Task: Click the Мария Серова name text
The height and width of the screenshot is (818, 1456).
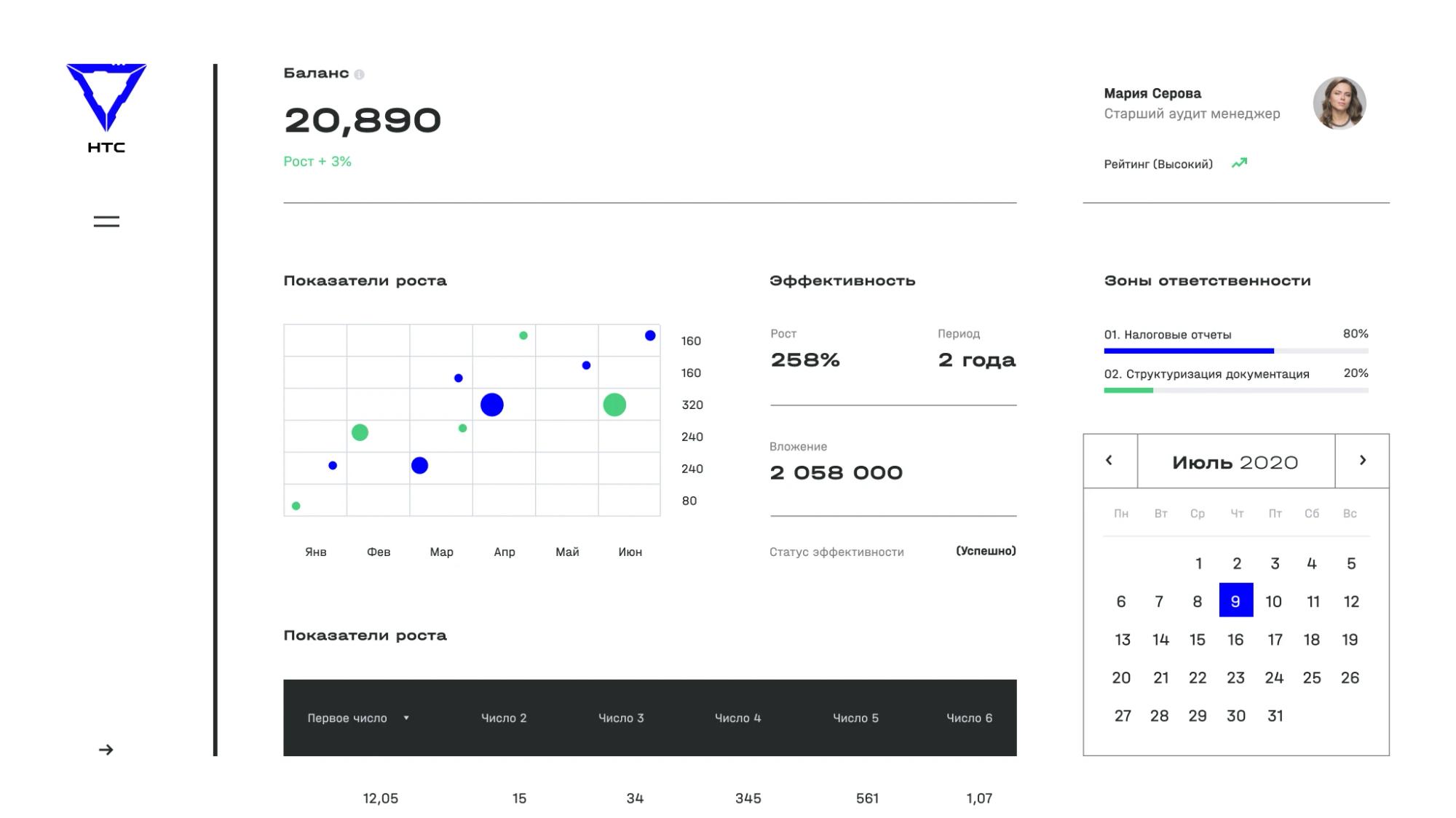Action: tap(1152, 93)
